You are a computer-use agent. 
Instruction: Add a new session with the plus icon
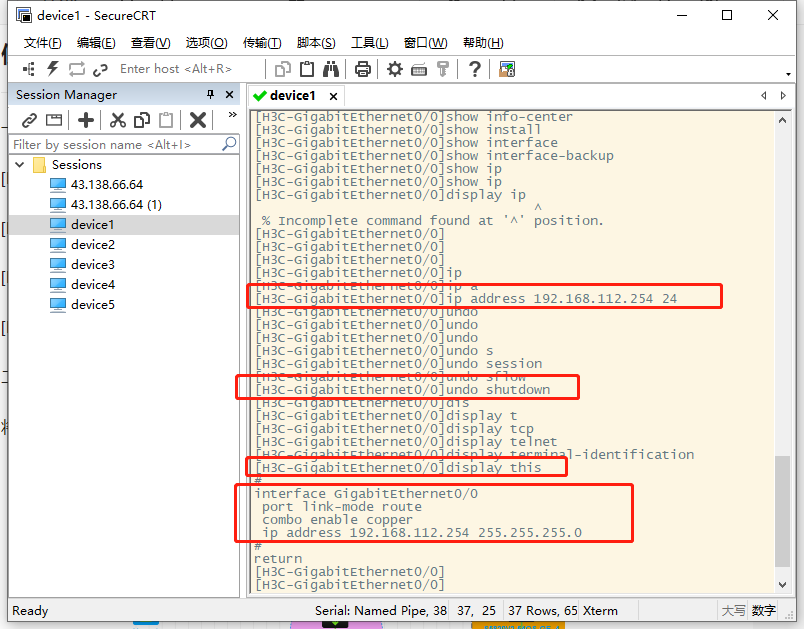87,119
